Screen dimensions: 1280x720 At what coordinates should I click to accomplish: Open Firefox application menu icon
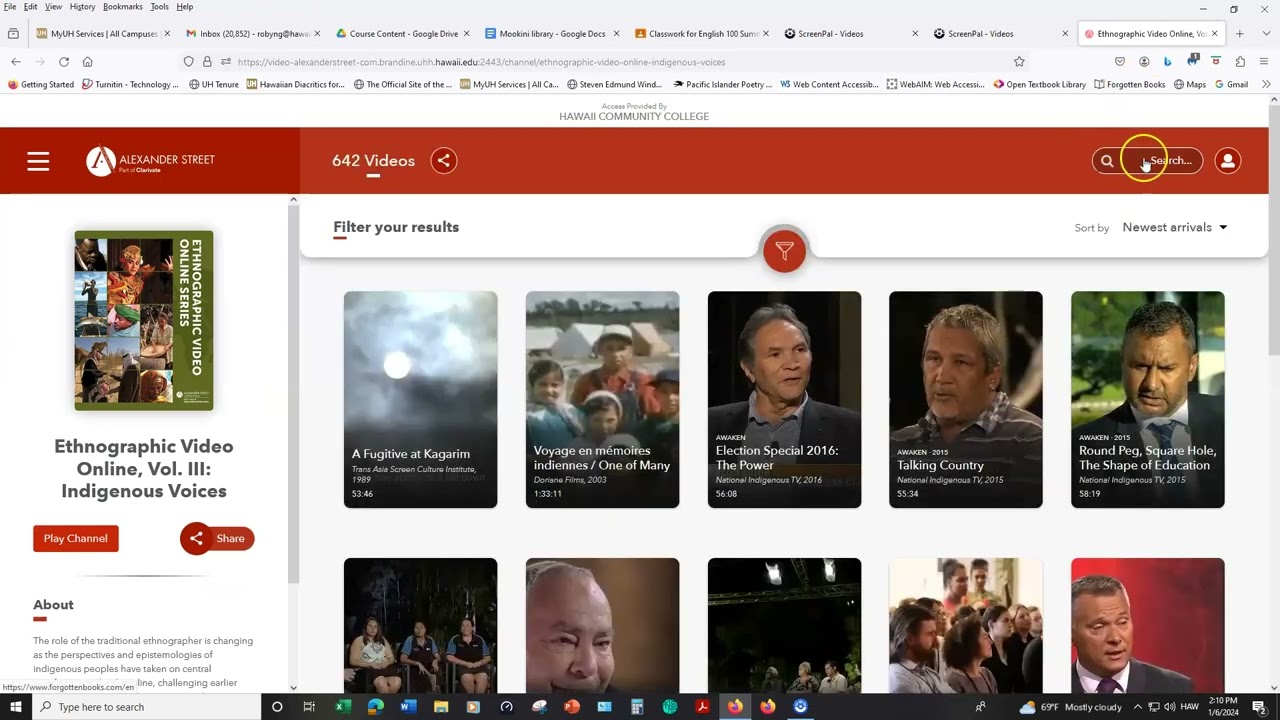point(1265,62)
